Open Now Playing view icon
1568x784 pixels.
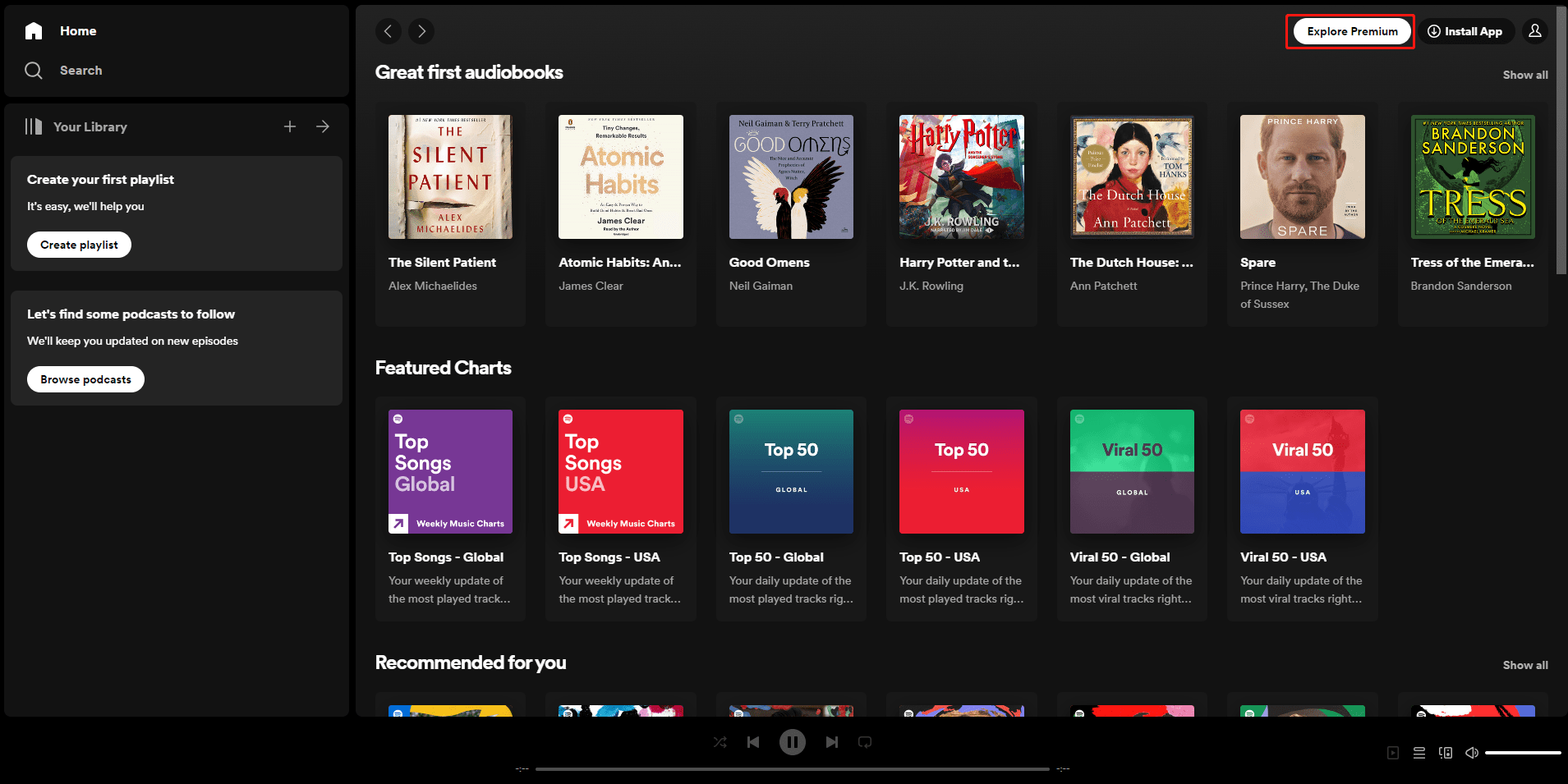pyautogui.click(x=1393, y=753)
